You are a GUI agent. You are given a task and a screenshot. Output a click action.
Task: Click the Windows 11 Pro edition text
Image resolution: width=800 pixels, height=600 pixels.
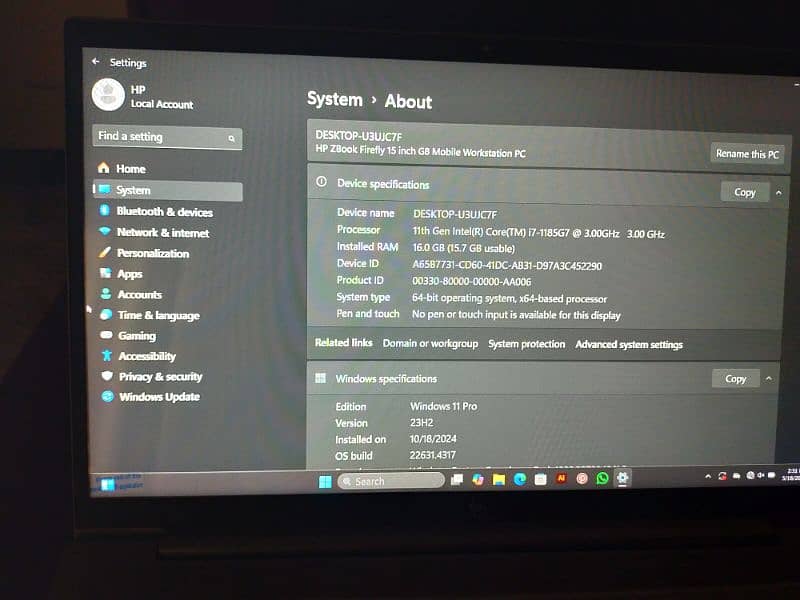[444, 407]
